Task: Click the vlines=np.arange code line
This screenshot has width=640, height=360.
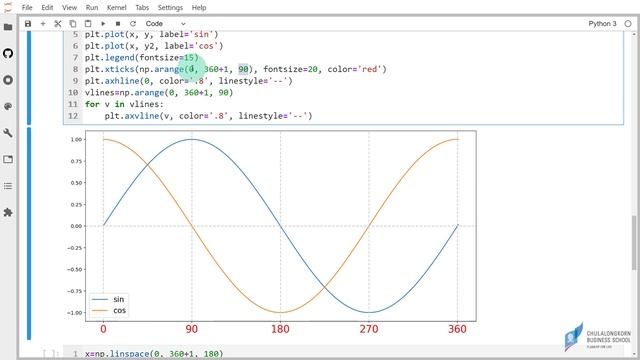Action: 159,92
